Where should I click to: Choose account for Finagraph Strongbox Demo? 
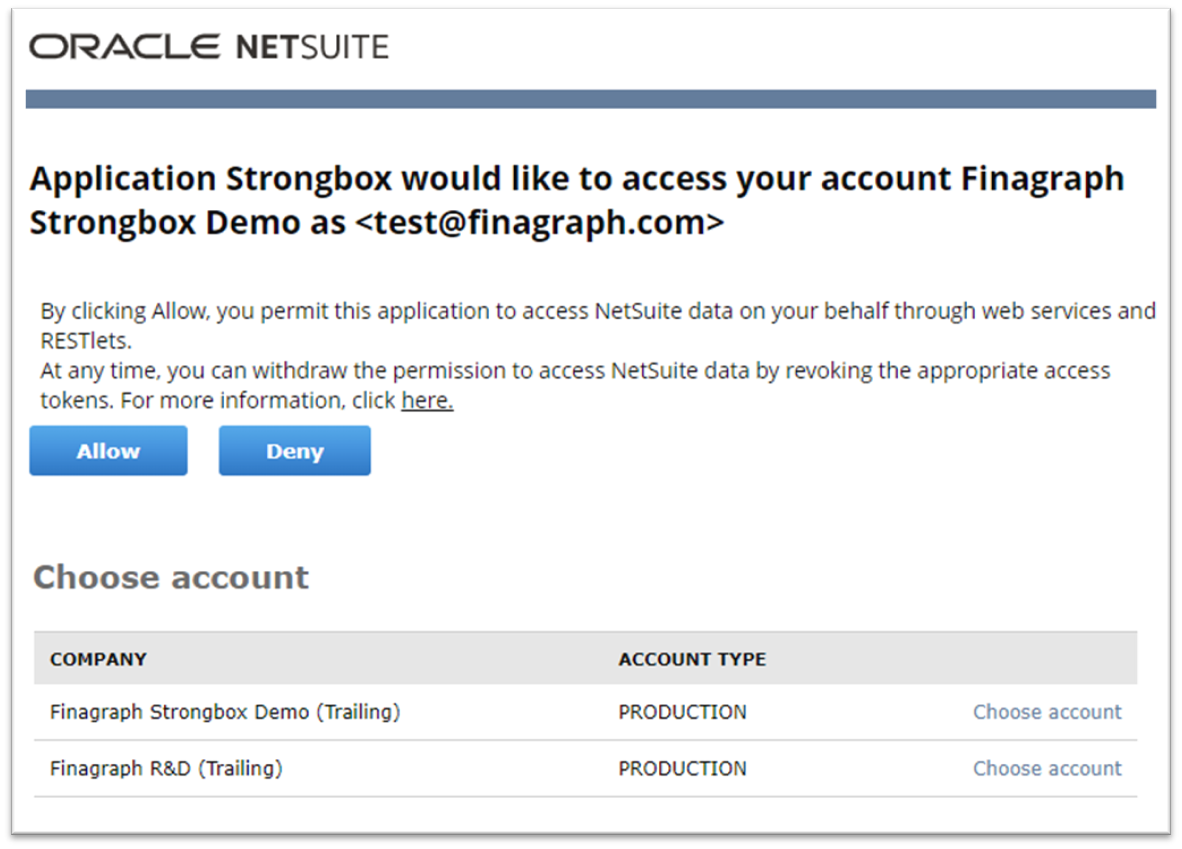click(x=1047, y=712)
